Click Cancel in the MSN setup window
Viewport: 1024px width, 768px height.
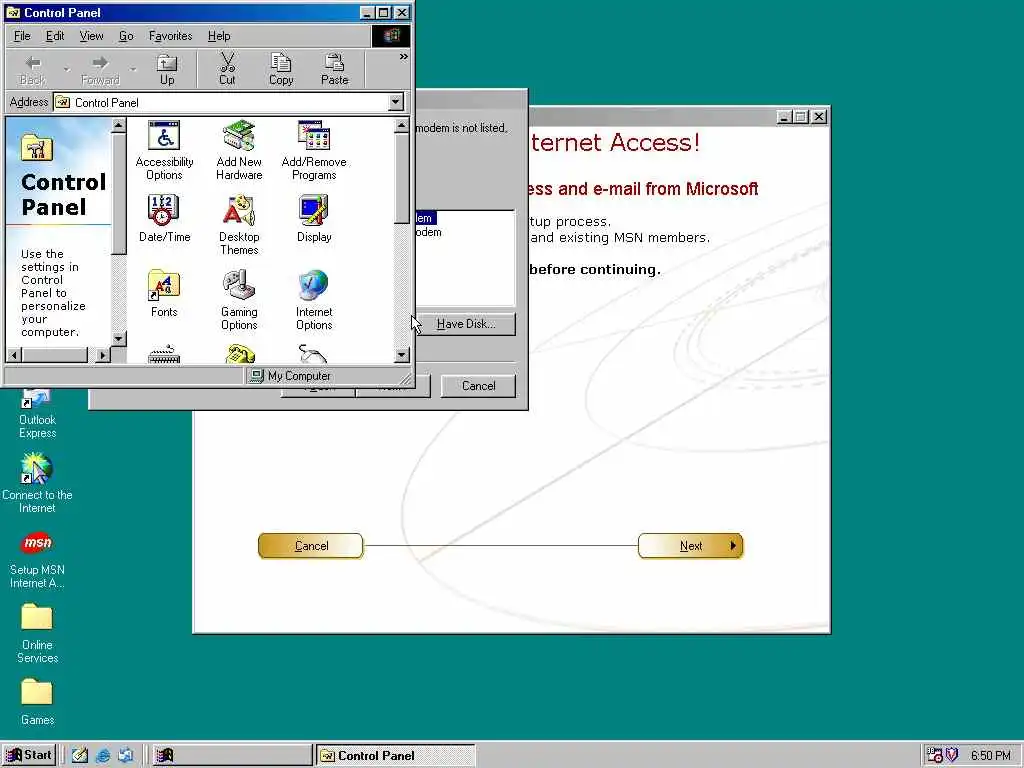pos(311,546)
